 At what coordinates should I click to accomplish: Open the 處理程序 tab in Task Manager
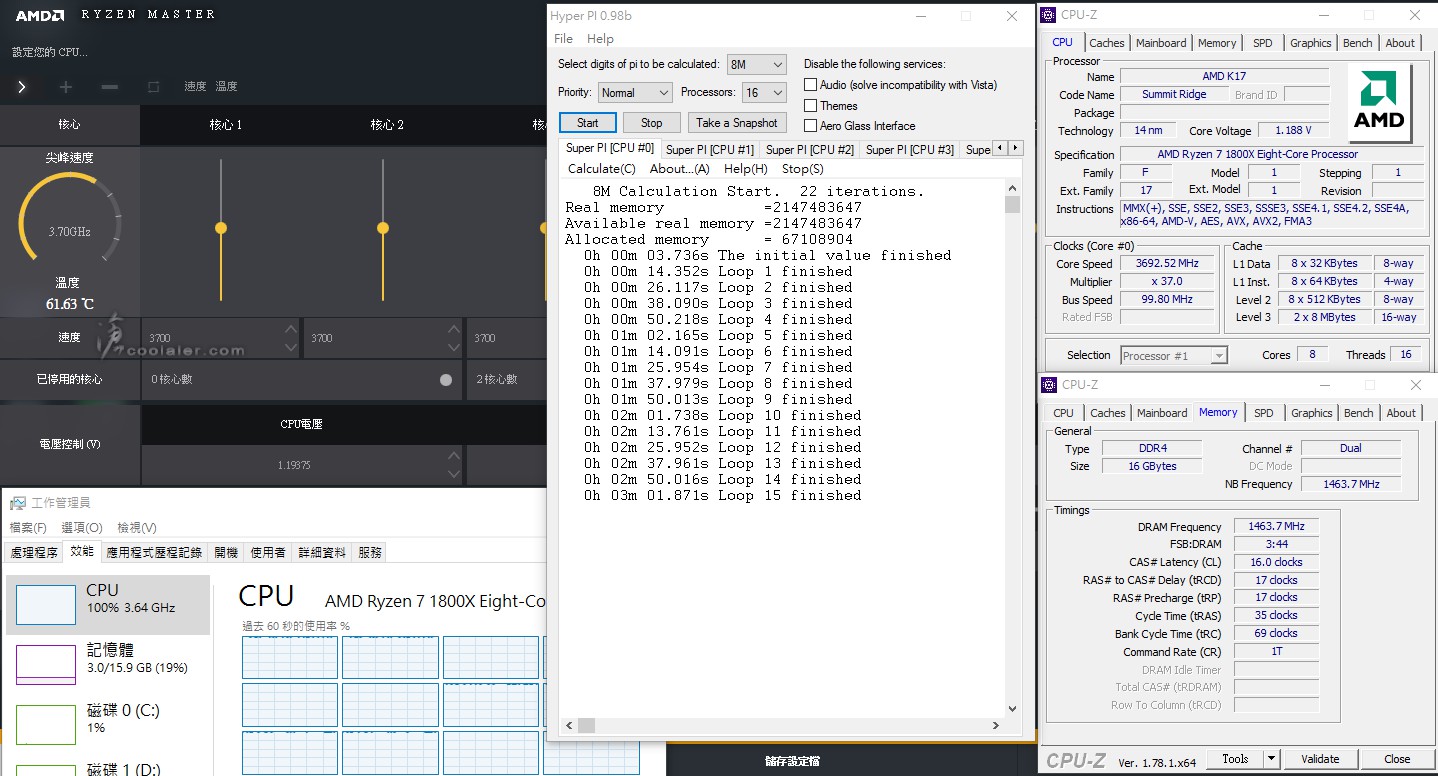click(34, 552)
